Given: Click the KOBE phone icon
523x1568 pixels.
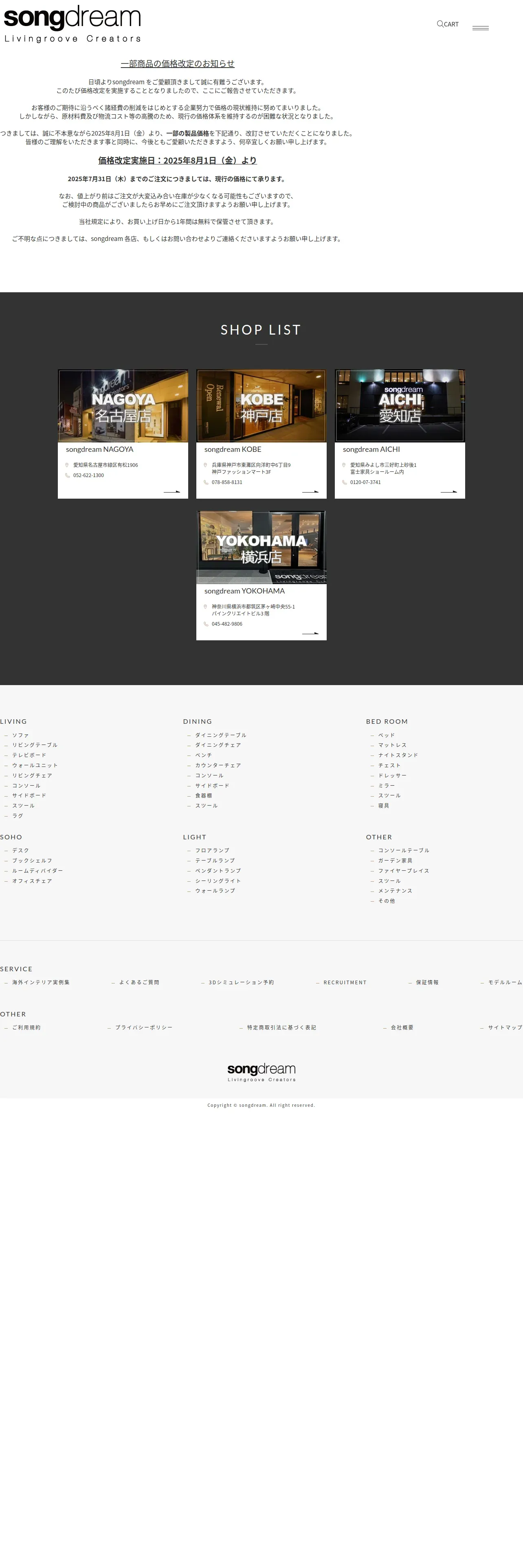Looking at the screenshot, I should click(x=206, y=482).
